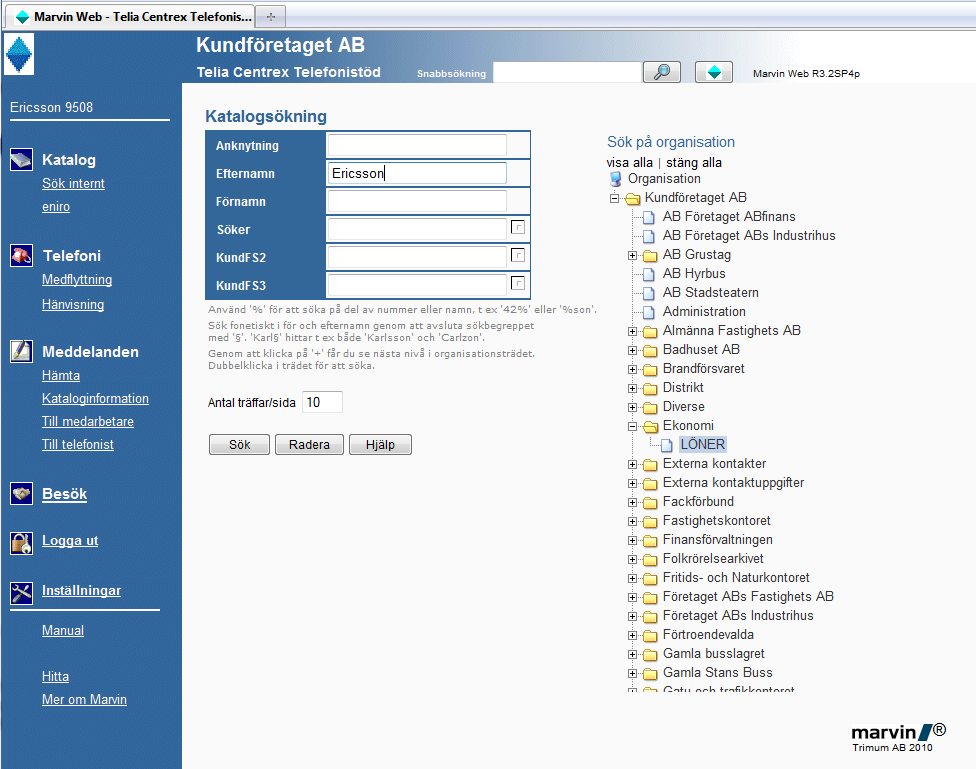Open the Hitta link

(x=55, y=676)
